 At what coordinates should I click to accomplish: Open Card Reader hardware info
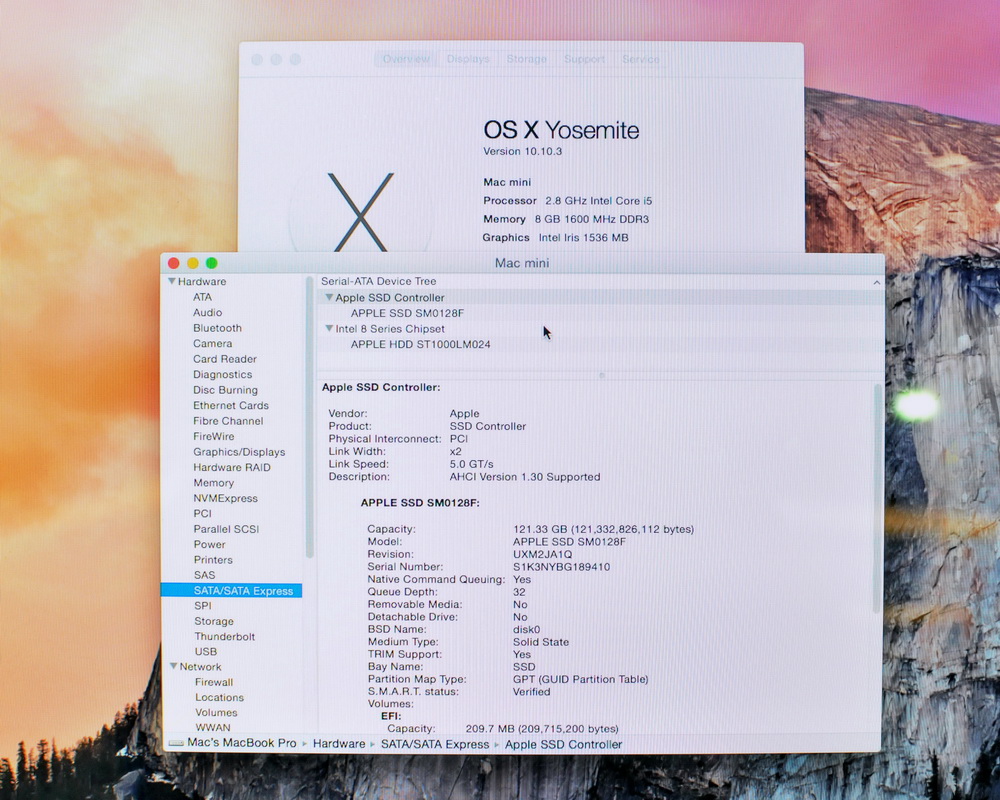pos(224,359)
